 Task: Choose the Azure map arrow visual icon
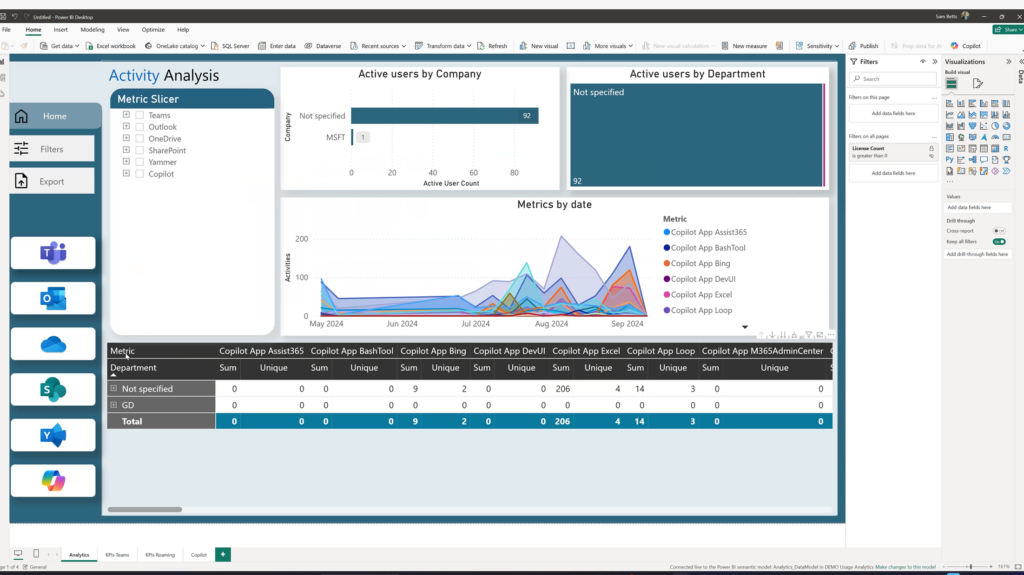pyautogui.click(x=984, y=137)
